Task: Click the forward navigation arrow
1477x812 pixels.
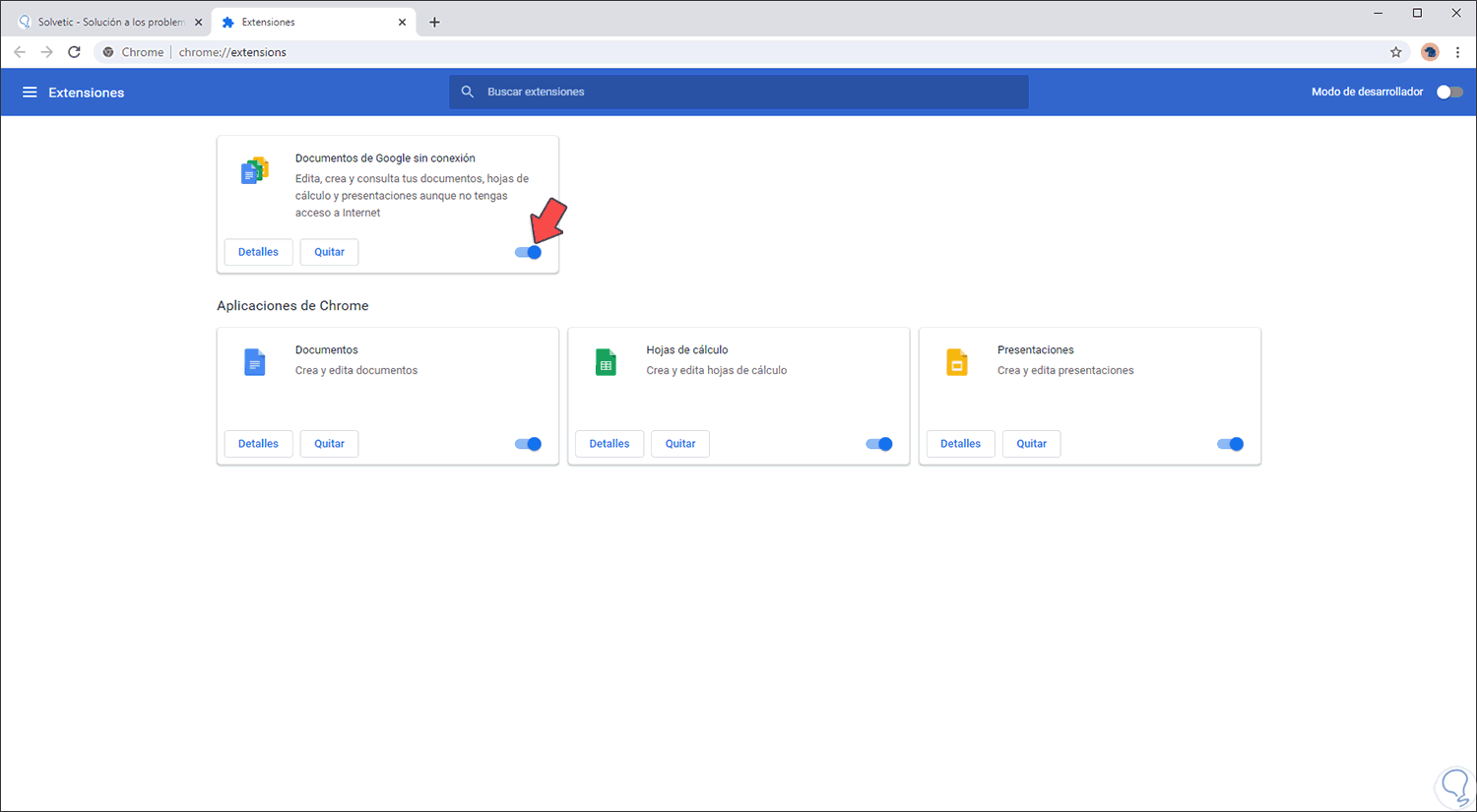Action: coord(46,52)
